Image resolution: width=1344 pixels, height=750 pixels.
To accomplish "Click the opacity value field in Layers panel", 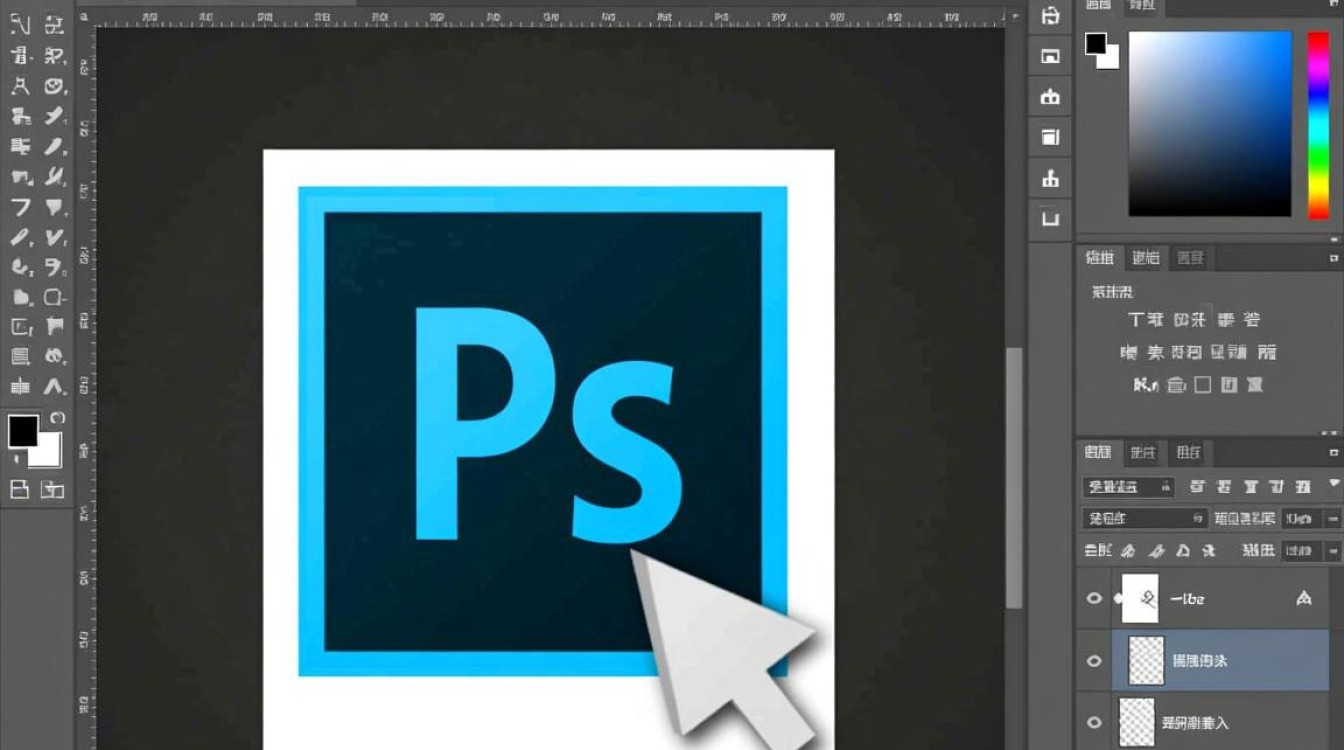I will pyautogui.click(x=1300, y=519).
